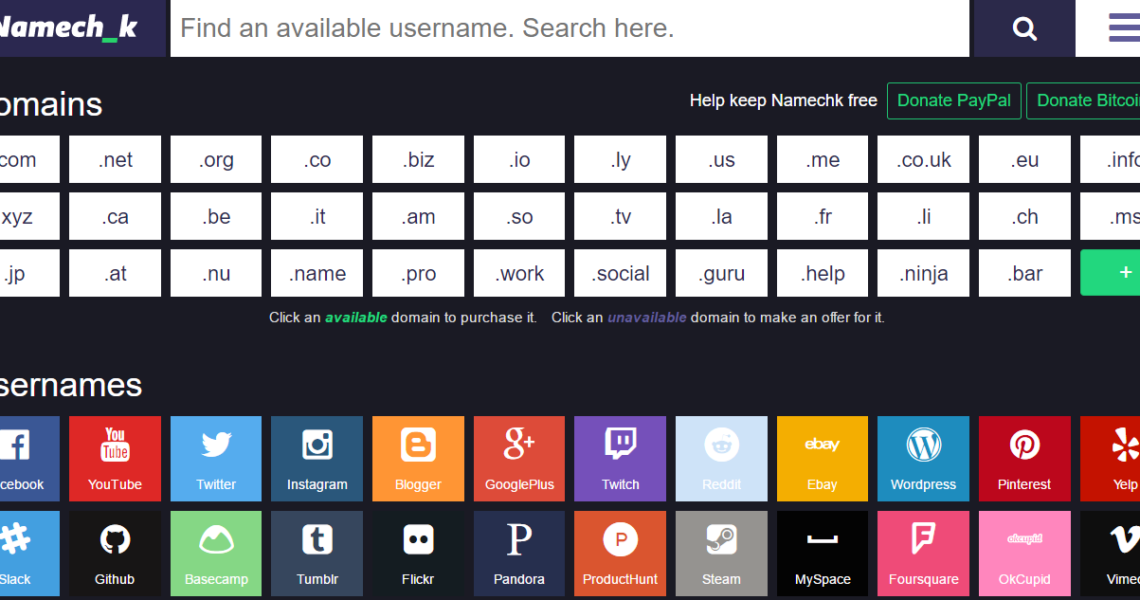Open the Wordpress tile

point(923,458)
